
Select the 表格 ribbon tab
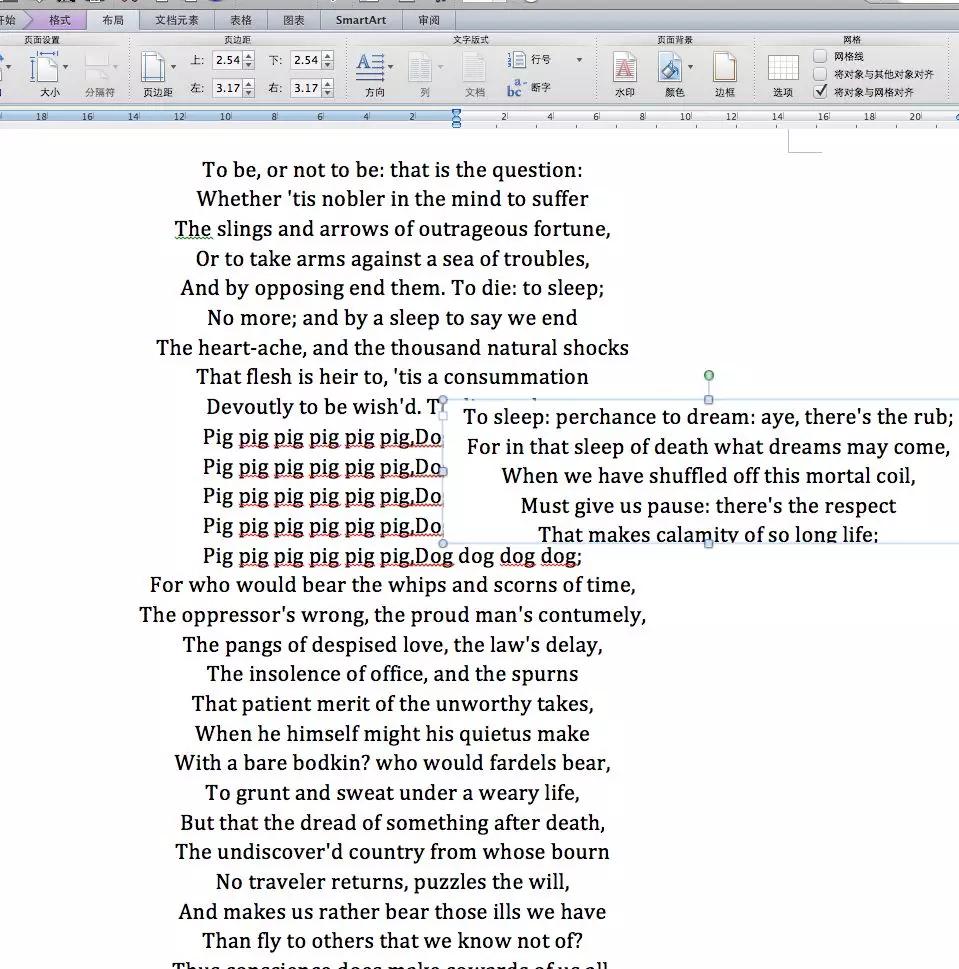click(x=241, y=20)
